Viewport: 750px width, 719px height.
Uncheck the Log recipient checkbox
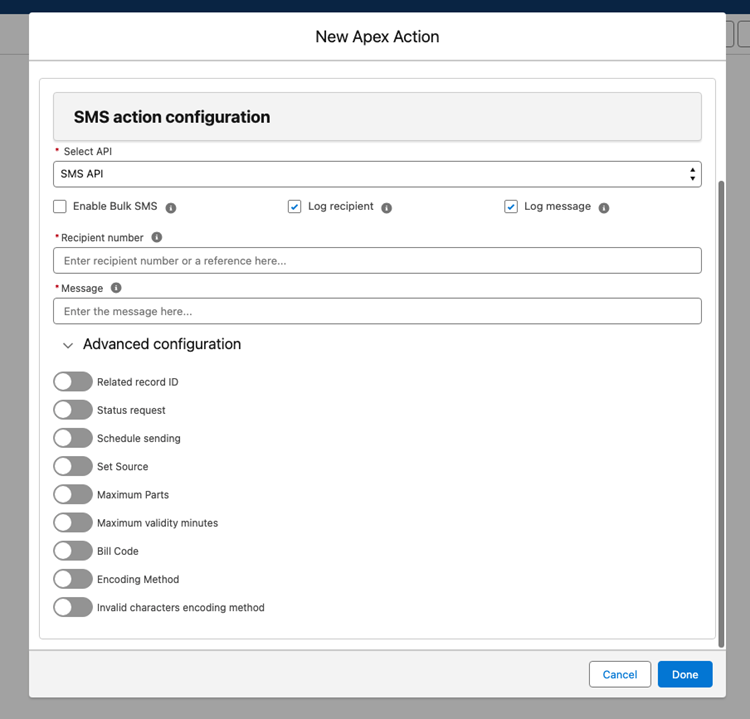coord(295,207)
